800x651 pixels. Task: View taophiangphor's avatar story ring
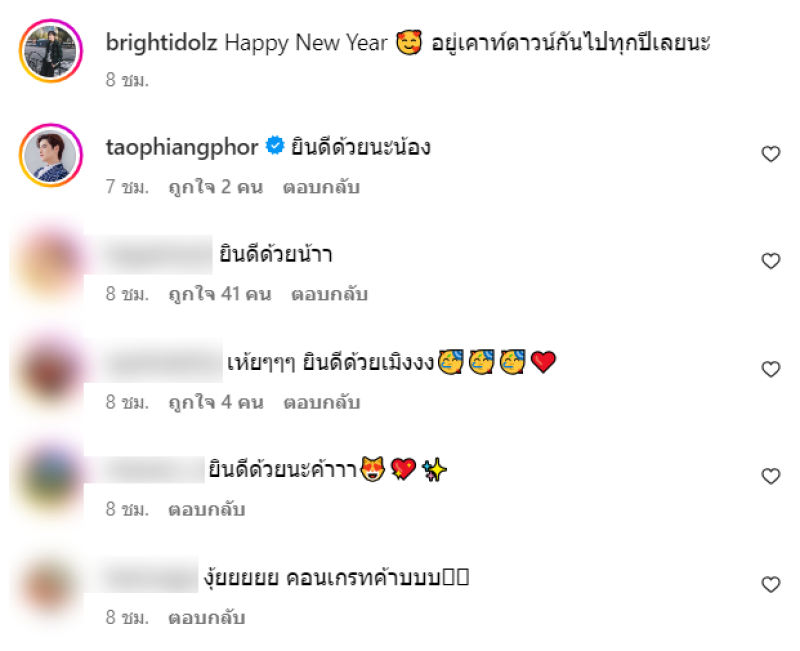(x=51, y=155)
